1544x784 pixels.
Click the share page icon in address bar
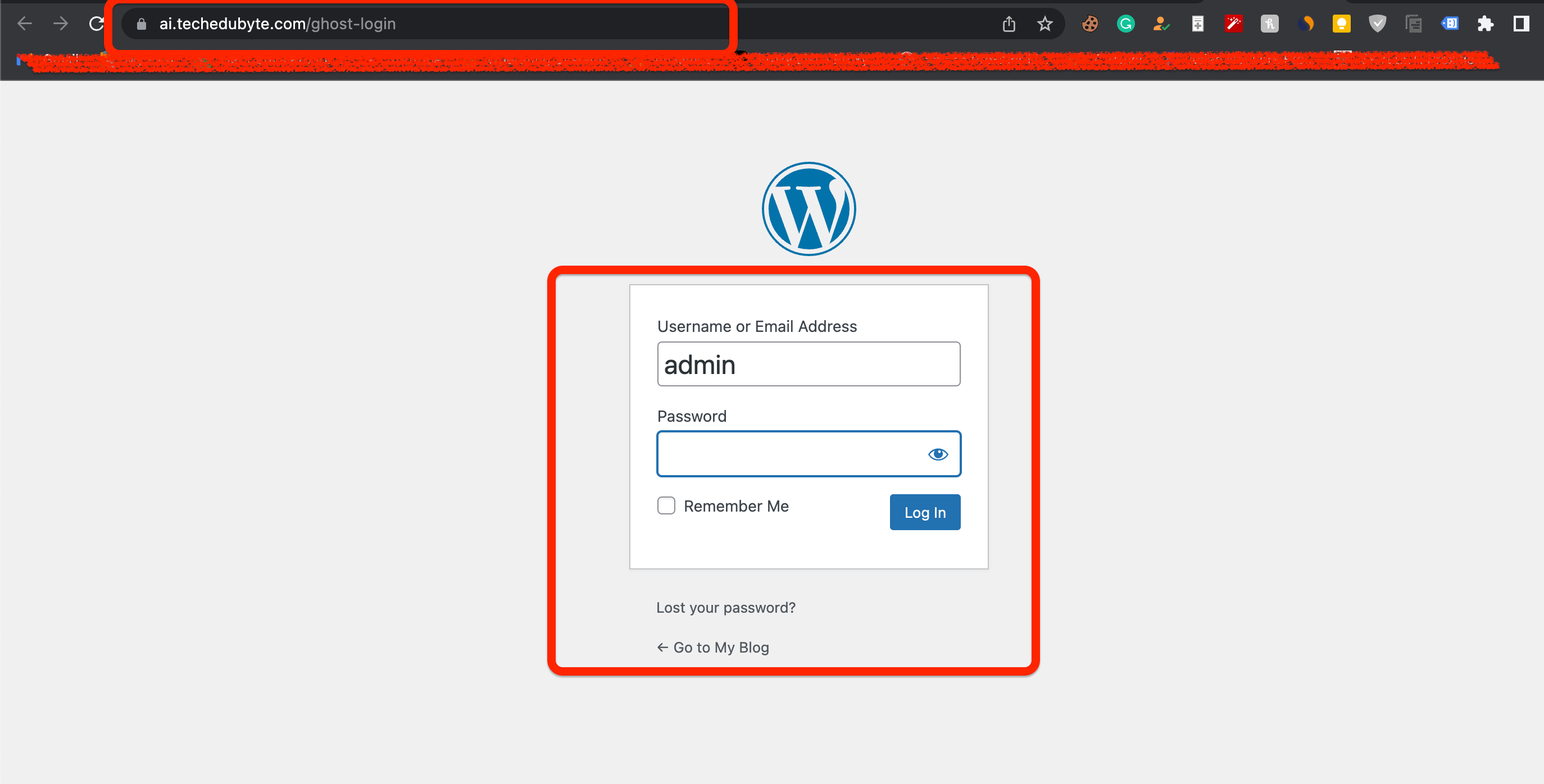click(x=1009, y=24)
